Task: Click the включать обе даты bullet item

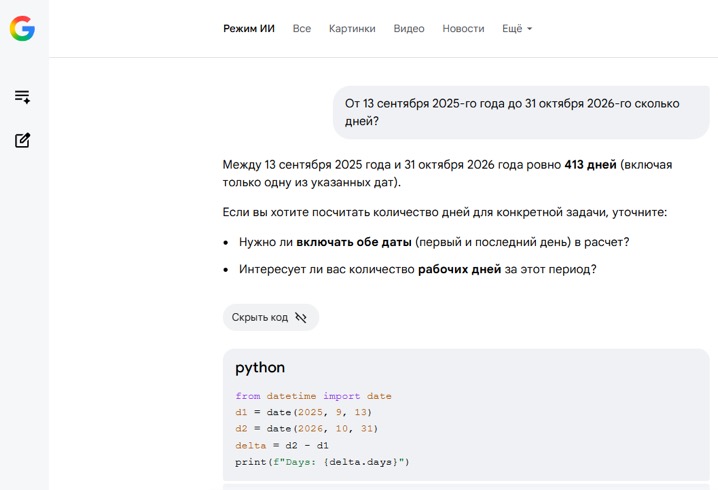Action: [434, 242]
